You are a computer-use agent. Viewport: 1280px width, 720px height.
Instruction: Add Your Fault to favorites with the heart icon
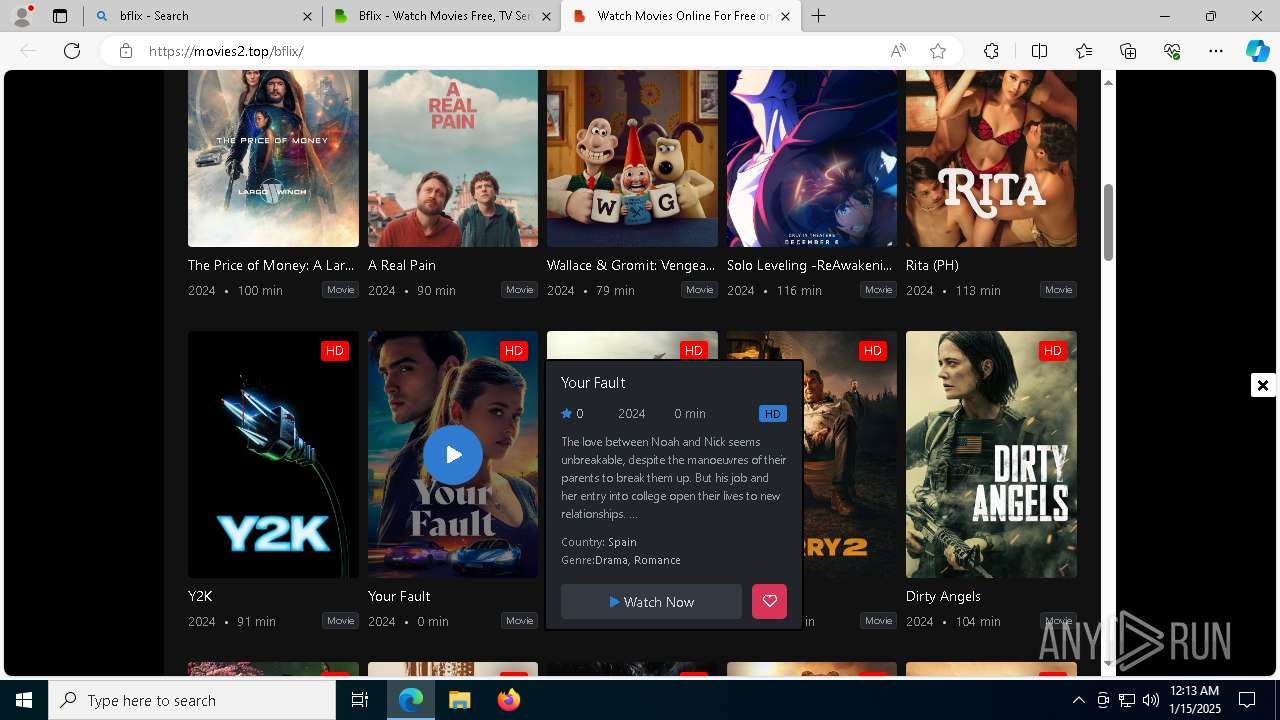[769, 601]
